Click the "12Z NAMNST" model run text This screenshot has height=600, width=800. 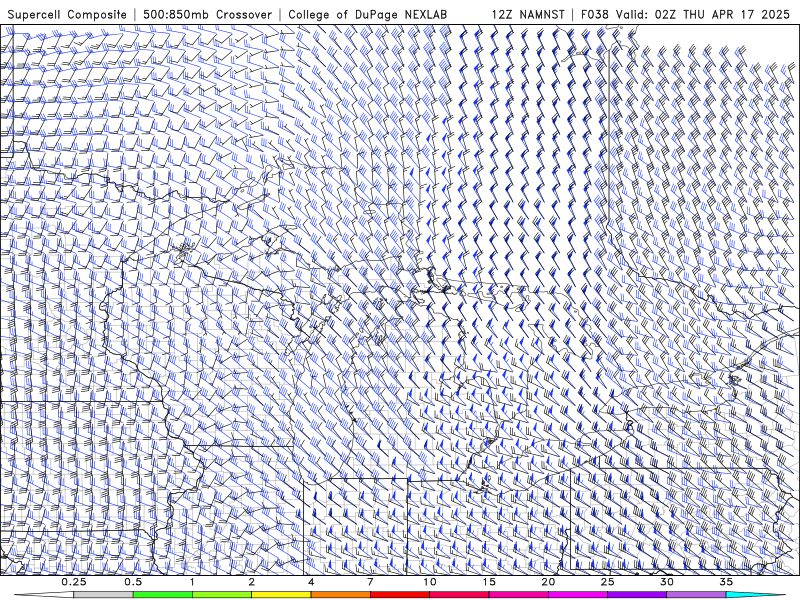(528, 15)
